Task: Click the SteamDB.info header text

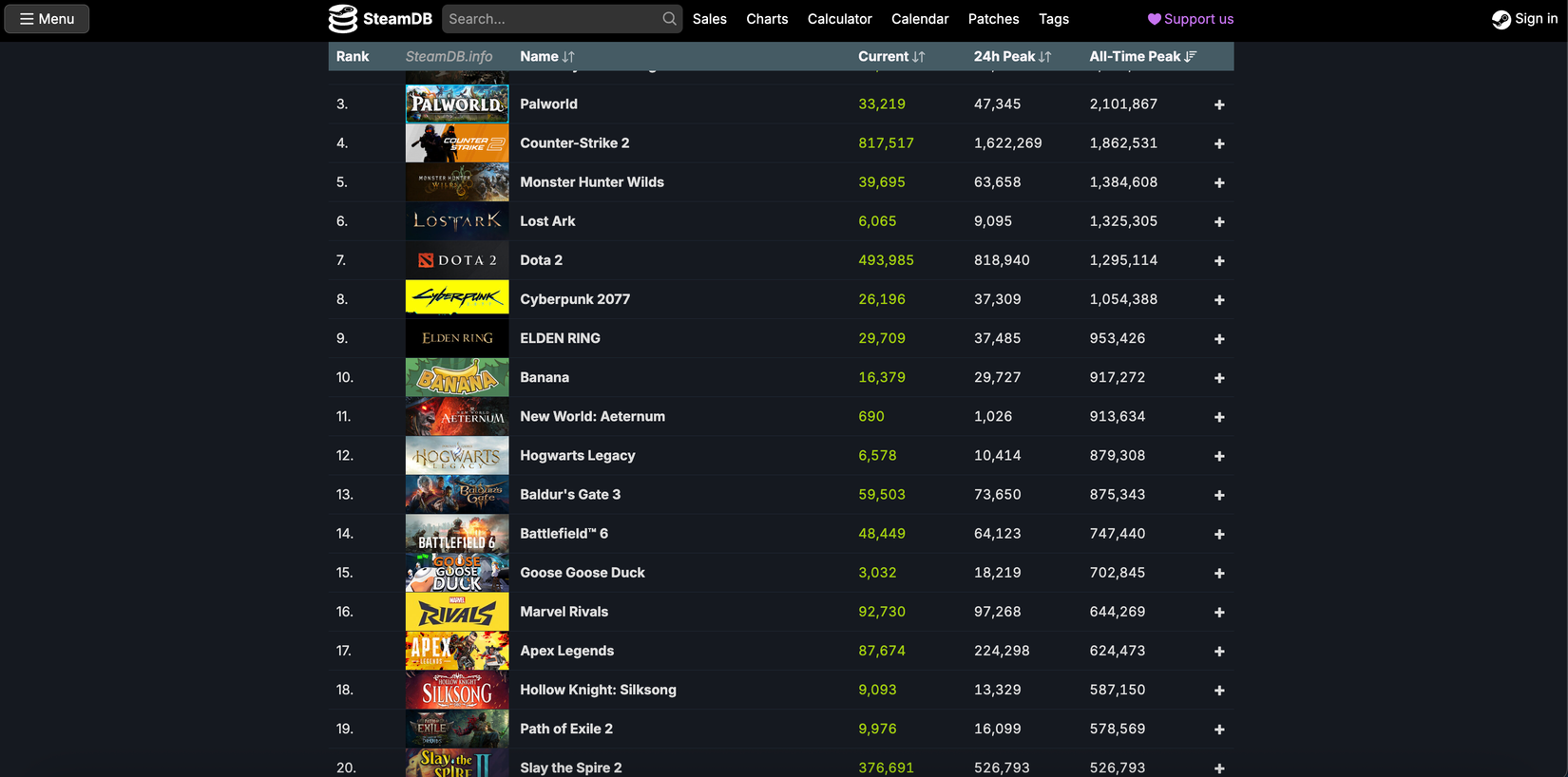Action: (449, 57)
